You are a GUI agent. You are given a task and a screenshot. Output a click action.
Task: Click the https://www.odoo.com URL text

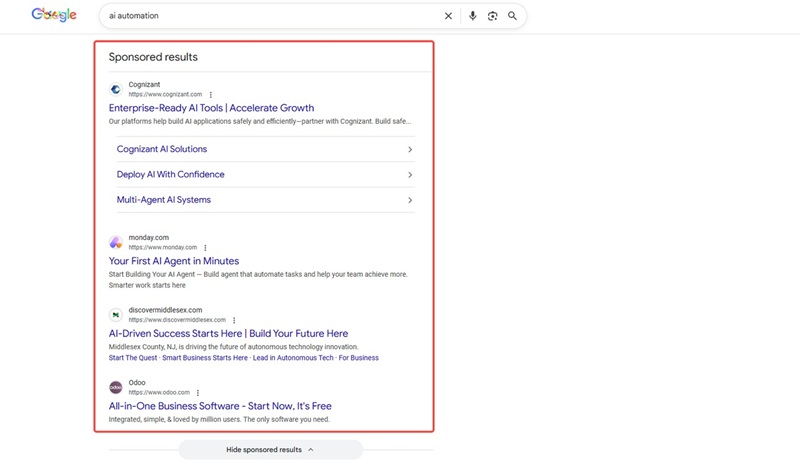pyautogui.click(x=159, y=393)
